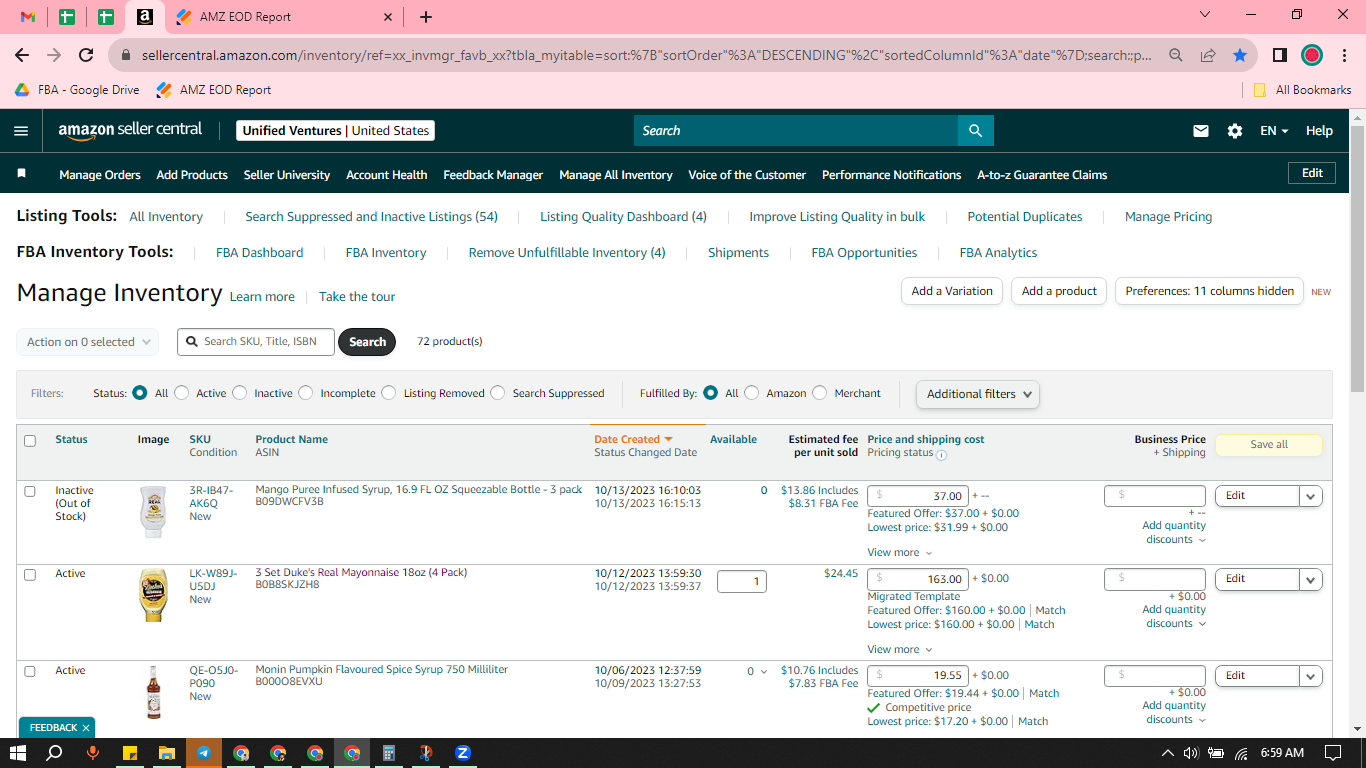The width and height of the screenshot is (1366, 768).
Task: Open the Seller Central hamburger menu
Action: click(21, 131)
